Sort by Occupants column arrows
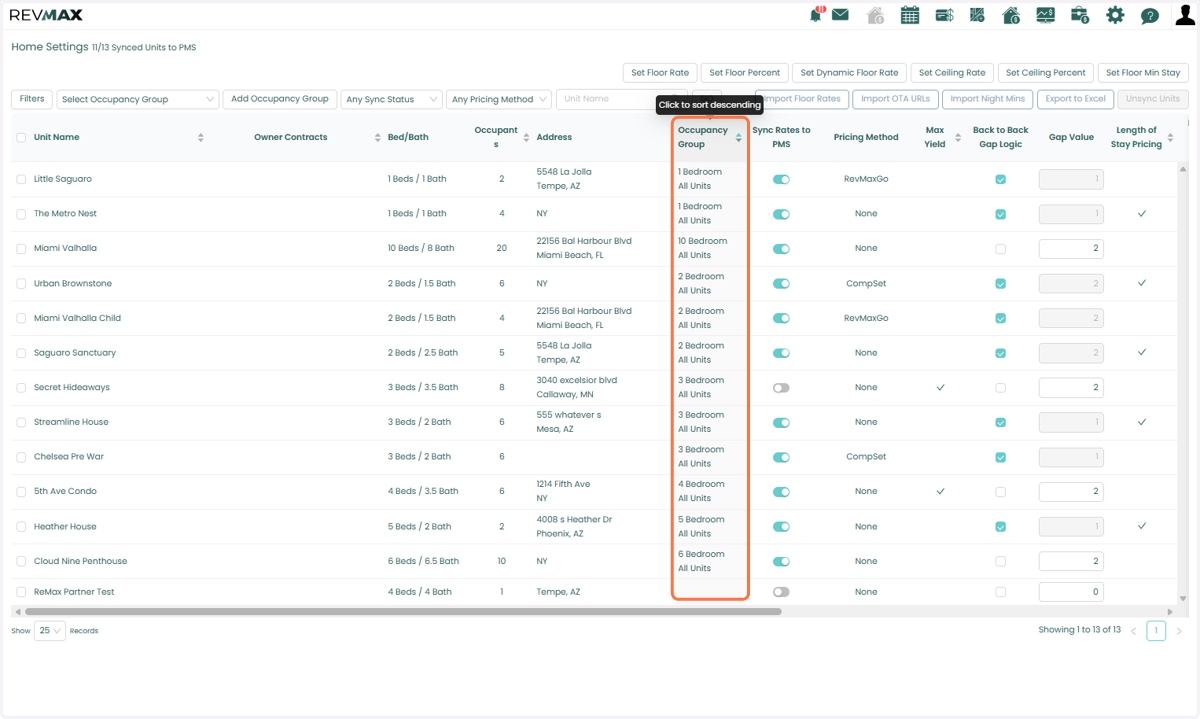This screenshot has height=719, width=1200. point(526,137)
